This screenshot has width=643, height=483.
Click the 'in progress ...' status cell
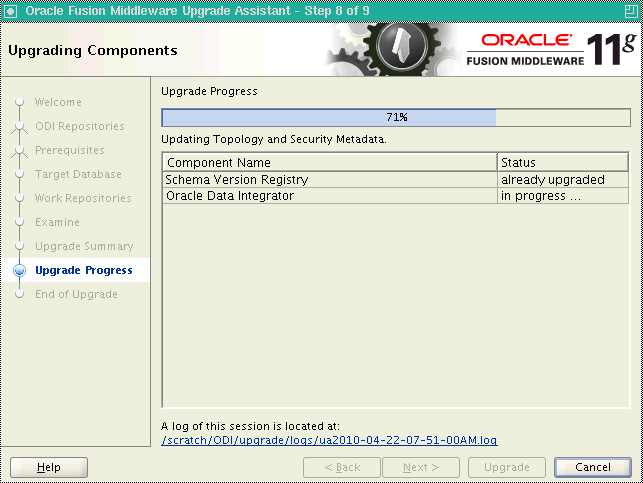tap(563, 196)
